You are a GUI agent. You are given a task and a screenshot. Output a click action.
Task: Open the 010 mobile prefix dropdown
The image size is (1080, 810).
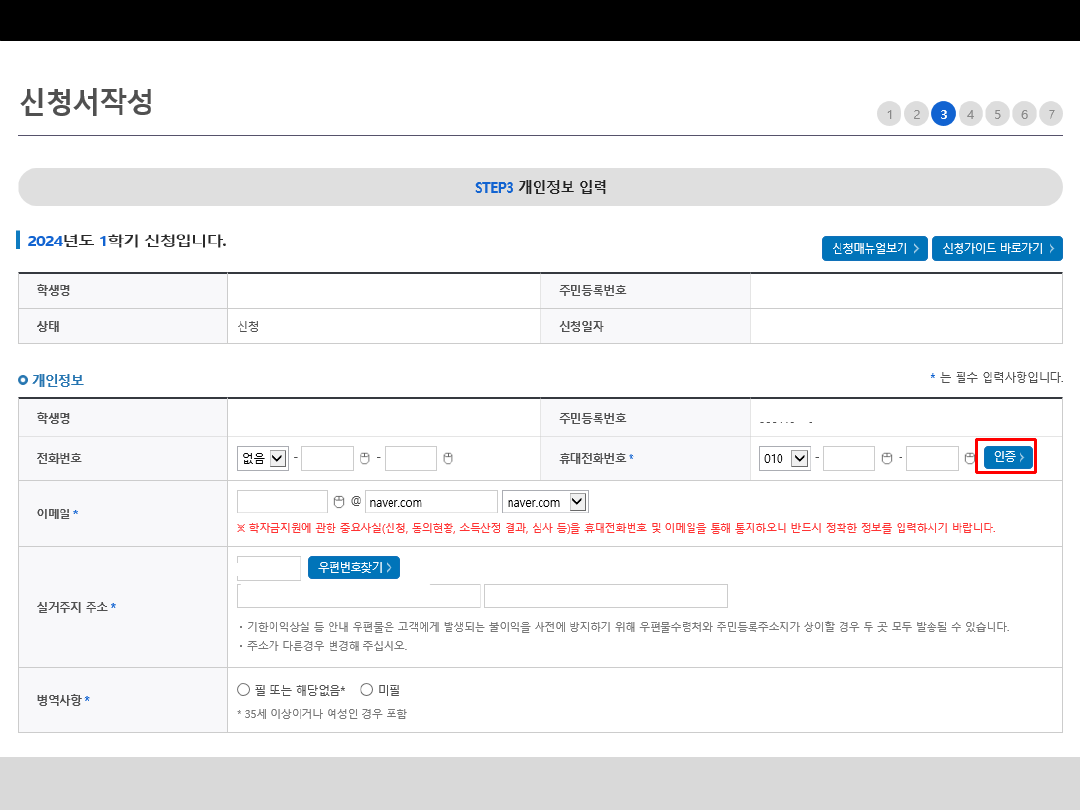[785, 458]
